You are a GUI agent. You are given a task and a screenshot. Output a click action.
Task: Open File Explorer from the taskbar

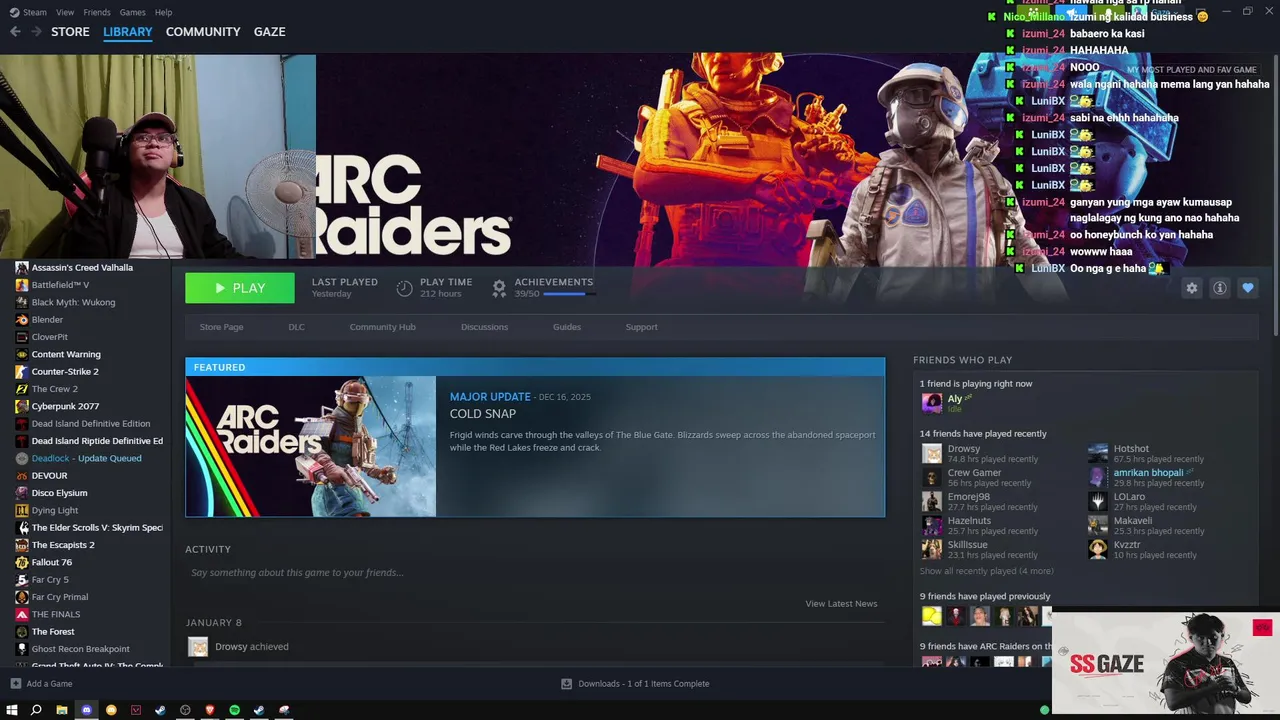click(x=62, y=710)
